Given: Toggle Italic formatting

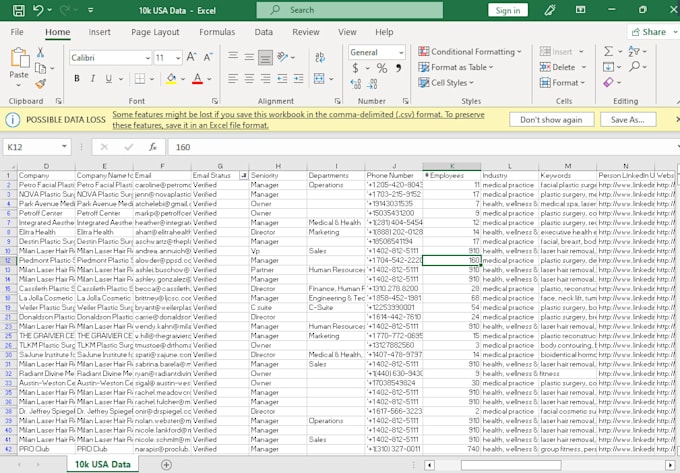Looking at the screenshot, I should [93, 78].
